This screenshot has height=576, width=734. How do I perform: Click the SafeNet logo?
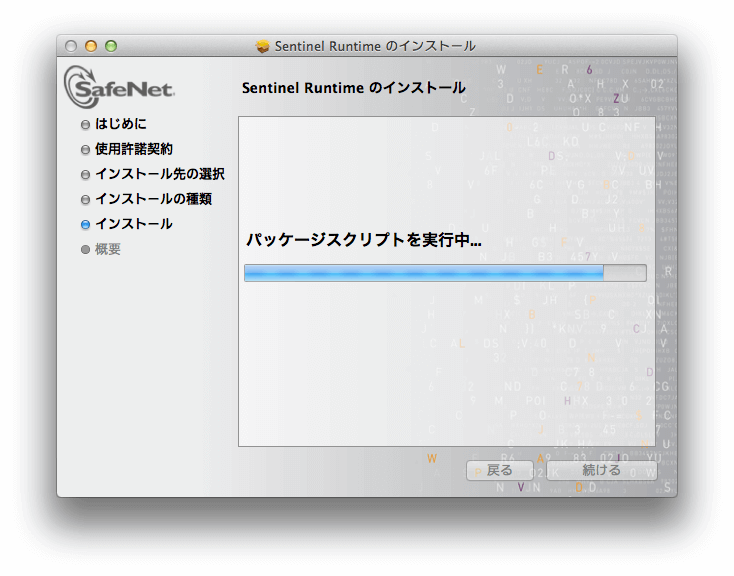(119, 87)
